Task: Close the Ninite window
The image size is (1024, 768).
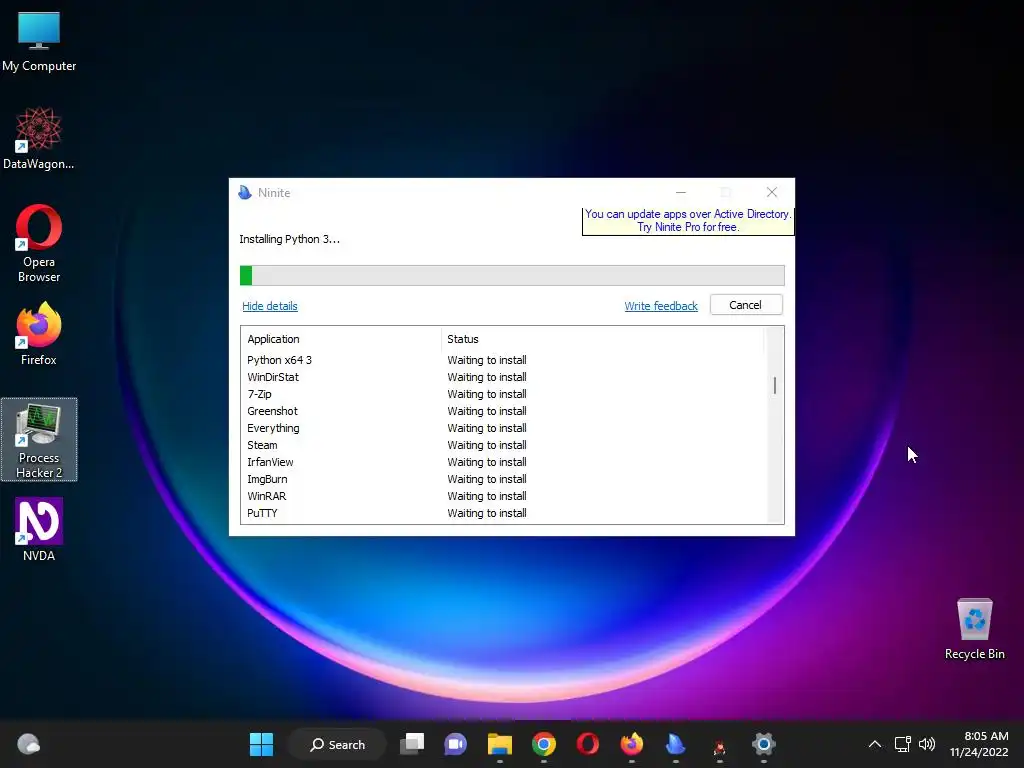Action: coord(772,192)
